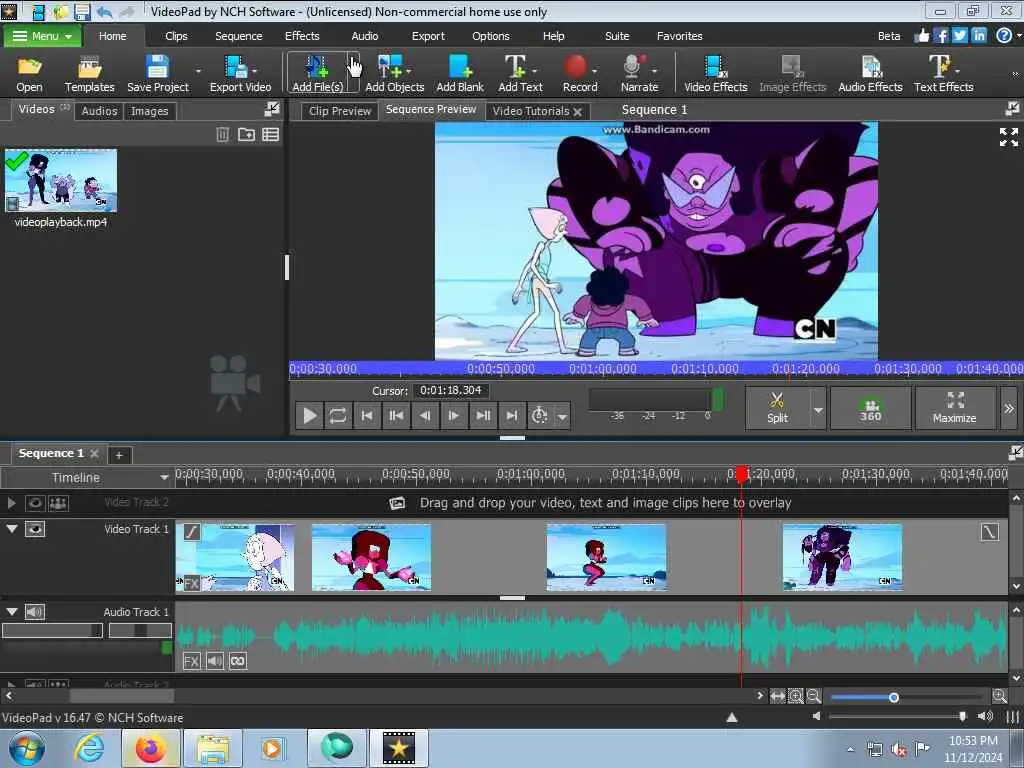Click the link icon on Audio Track 1
The width and height of the screenshot is (1024, 768).
coord(238,661)
